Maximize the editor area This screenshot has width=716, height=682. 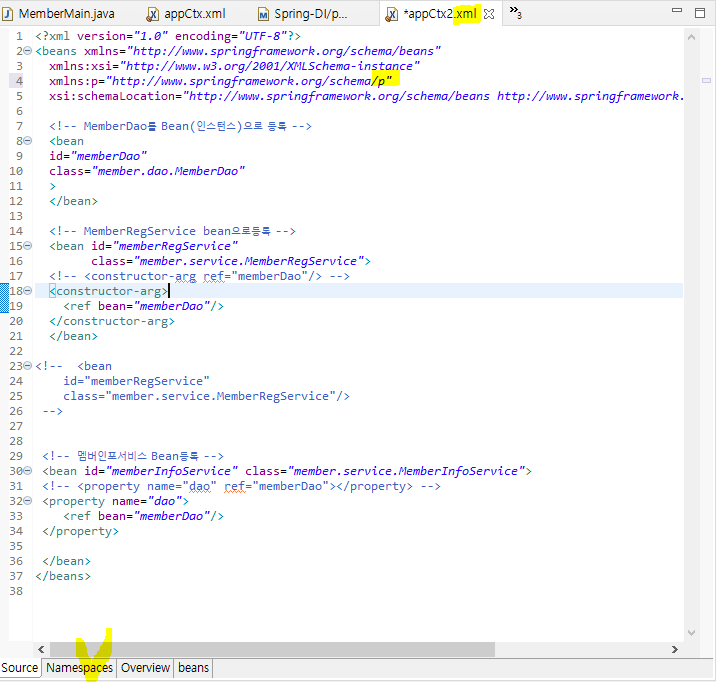[x=700, y=13]
